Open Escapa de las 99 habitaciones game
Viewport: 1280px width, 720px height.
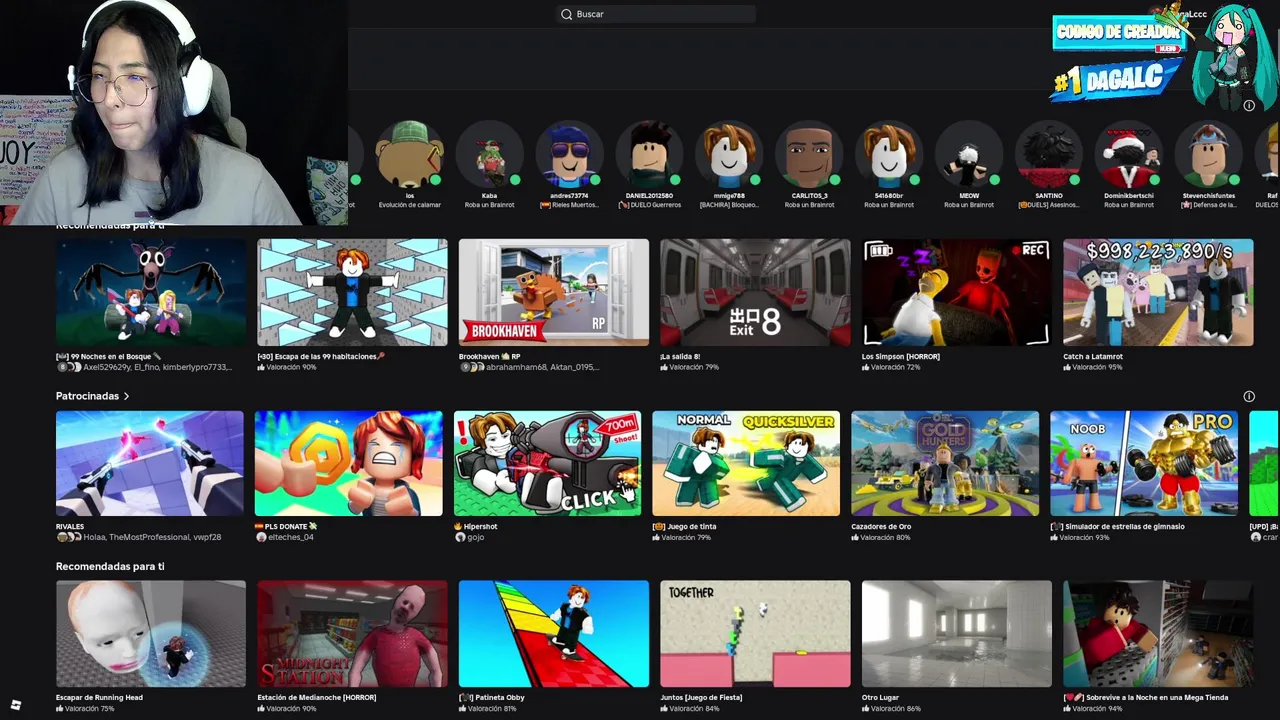[x=352, y=292]
